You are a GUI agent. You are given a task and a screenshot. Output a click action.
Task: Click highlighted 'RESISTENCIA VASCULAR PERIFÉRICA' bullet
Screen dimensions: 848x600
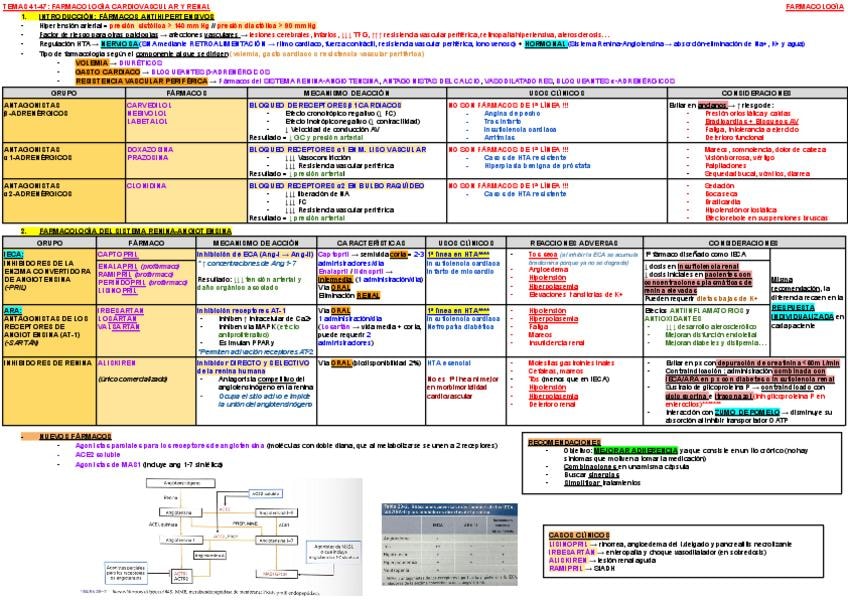point(141,81)
